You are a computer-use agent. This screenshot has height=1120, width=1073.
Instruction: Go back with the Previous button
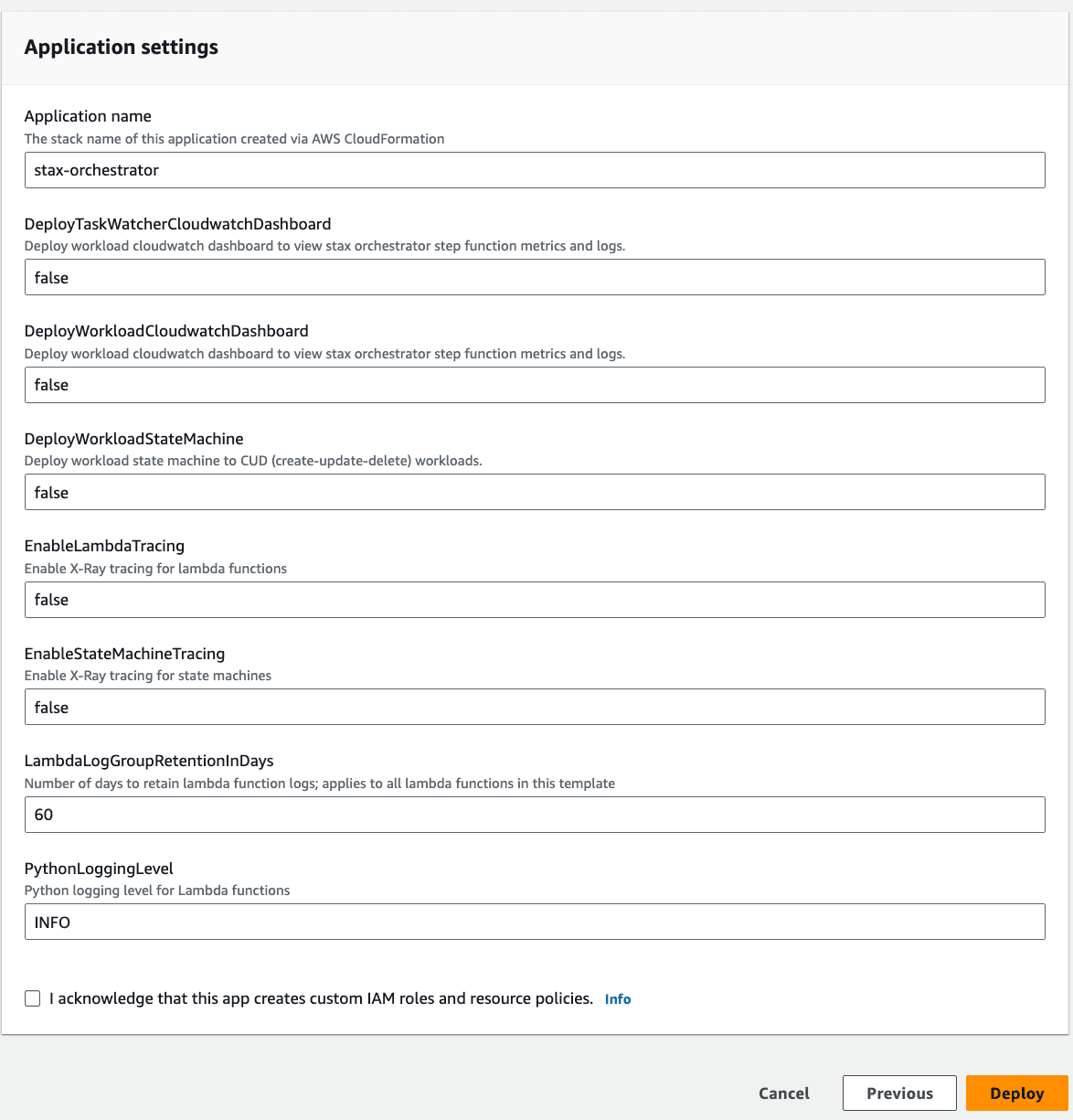tap(899, 1093)
